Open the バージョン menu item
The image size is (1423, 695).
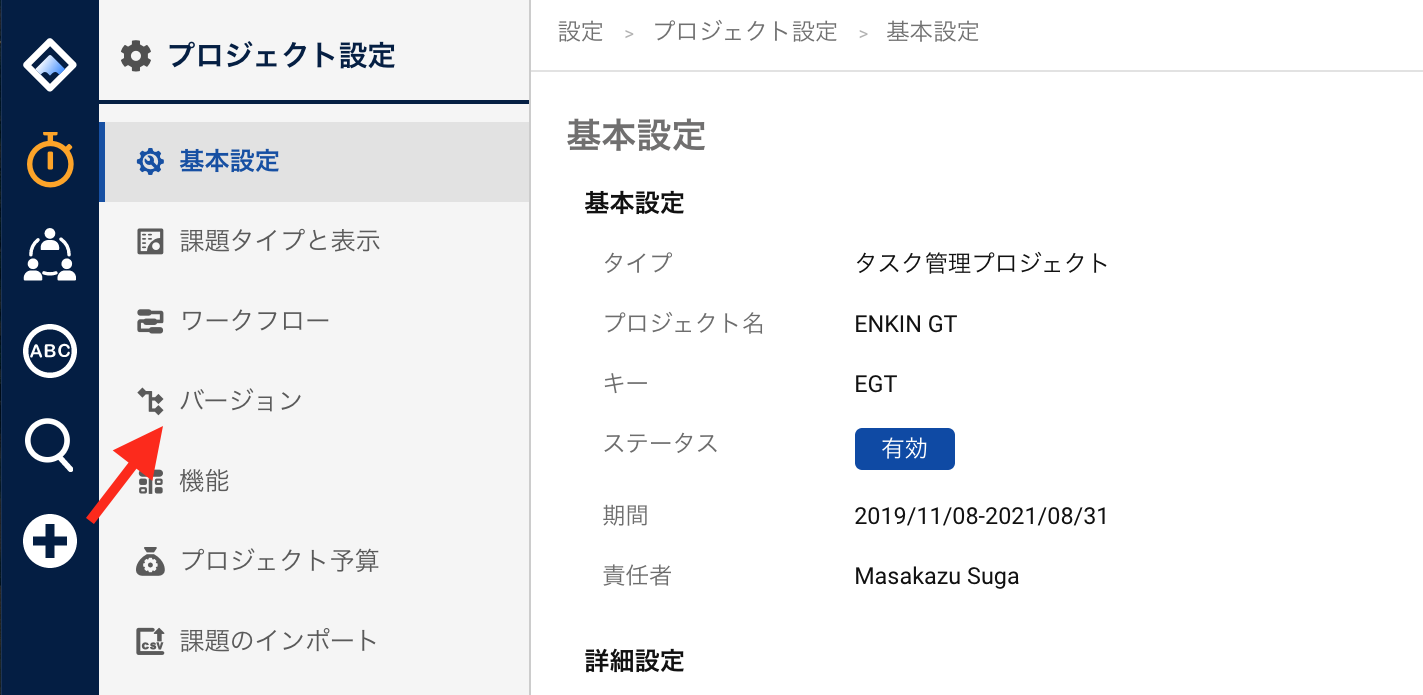coord(314,401)
